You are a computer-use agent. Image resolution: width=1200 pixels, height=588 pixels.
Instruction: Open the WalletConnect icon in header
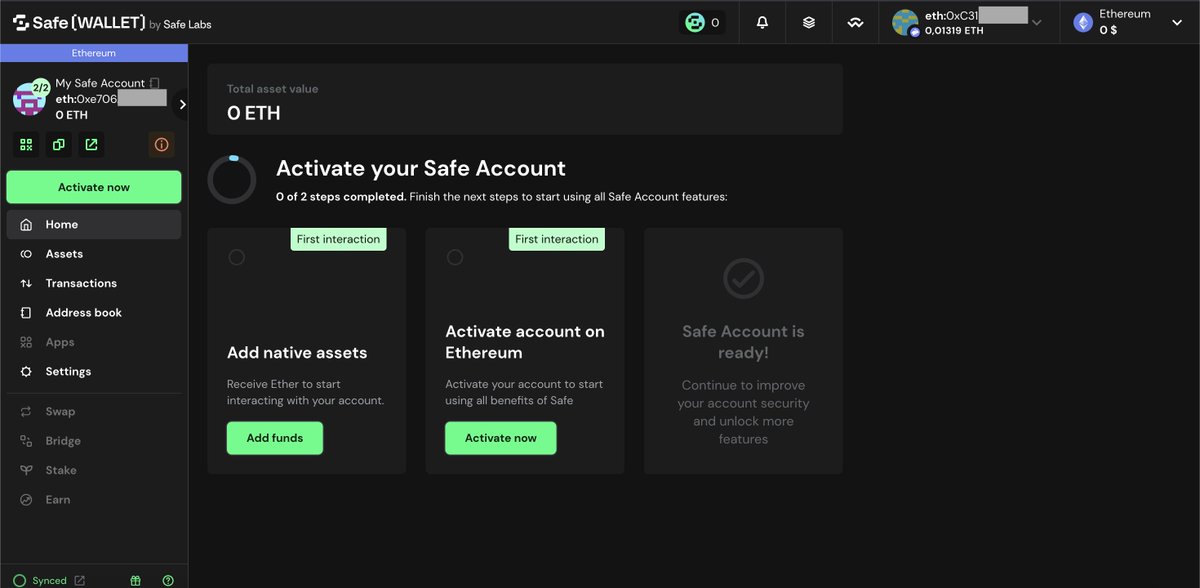[855, 22]
